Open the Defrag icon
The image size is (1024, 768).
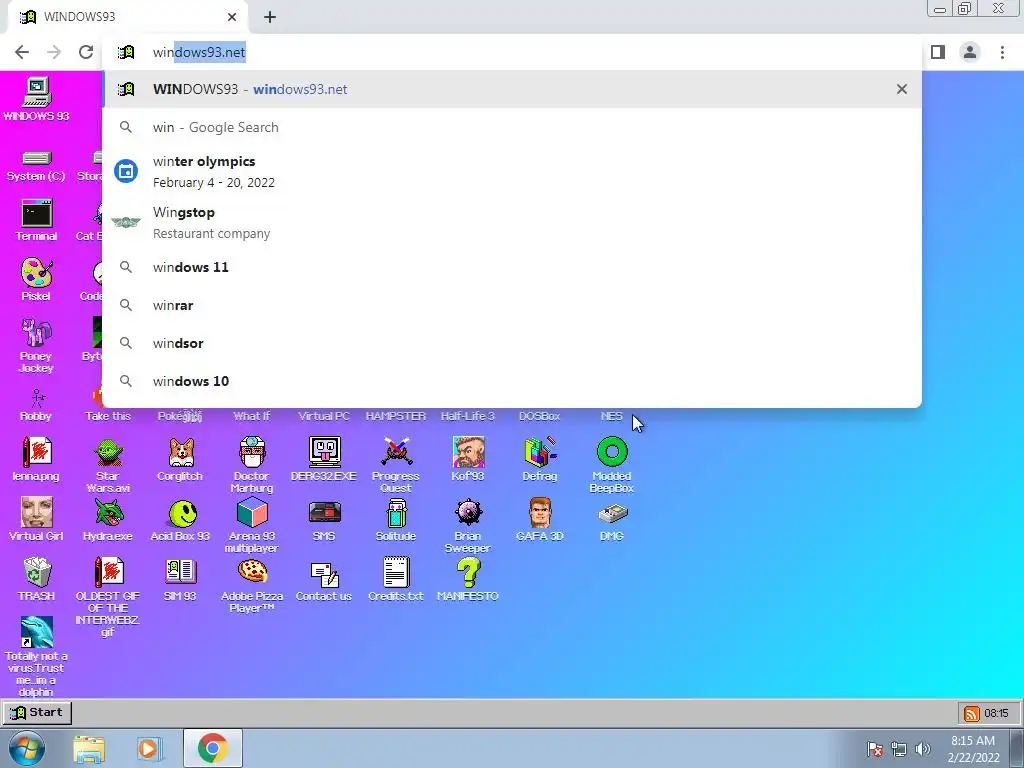pyautogui.click(x=540, y=459)
